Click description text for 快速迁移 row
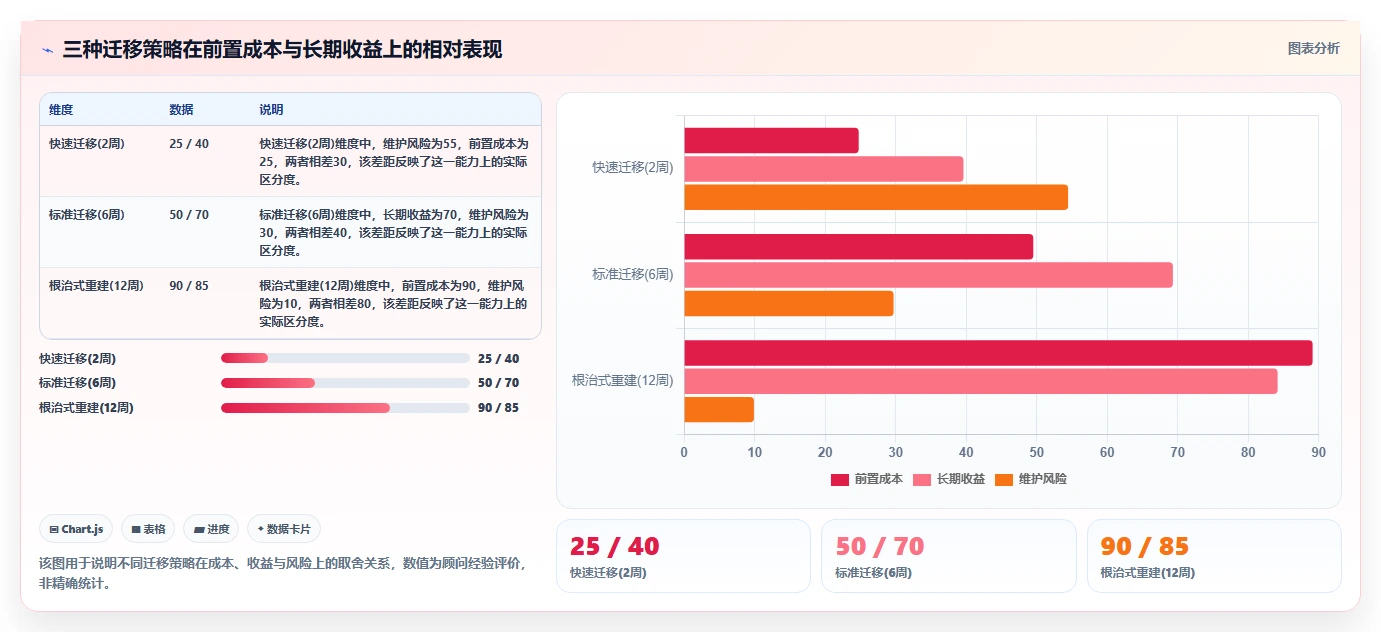The height and width of the screenshot is (632, 1381). [x=394, y=162]
